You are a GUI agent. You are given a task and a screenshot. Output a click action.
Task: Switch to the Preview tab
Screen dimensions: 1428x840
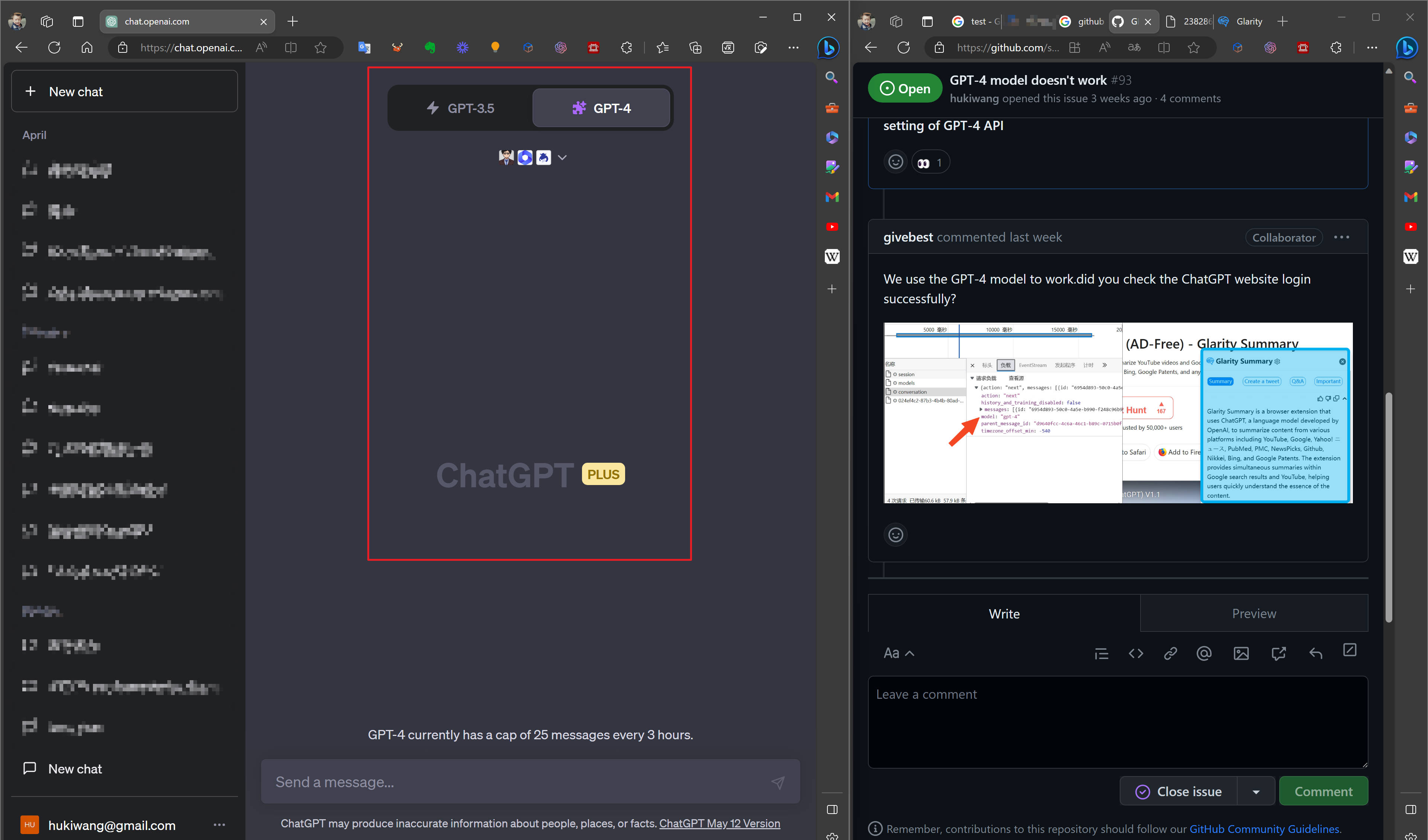pyautogui.click(x=1254, y=613)
